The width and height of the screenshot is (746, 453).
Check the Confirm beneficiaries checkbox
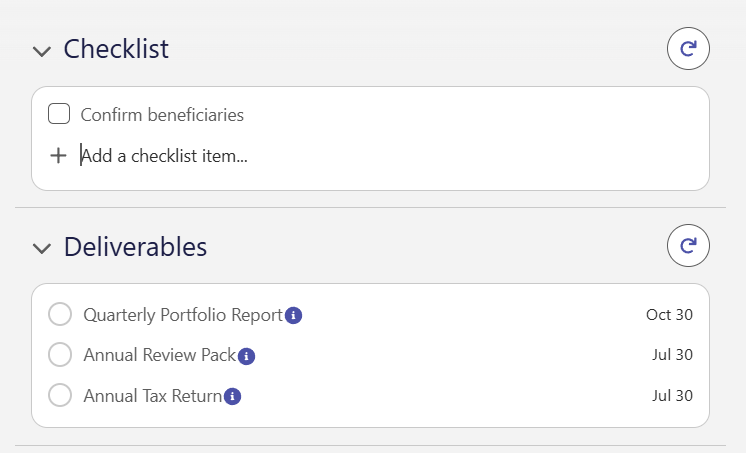59,114
